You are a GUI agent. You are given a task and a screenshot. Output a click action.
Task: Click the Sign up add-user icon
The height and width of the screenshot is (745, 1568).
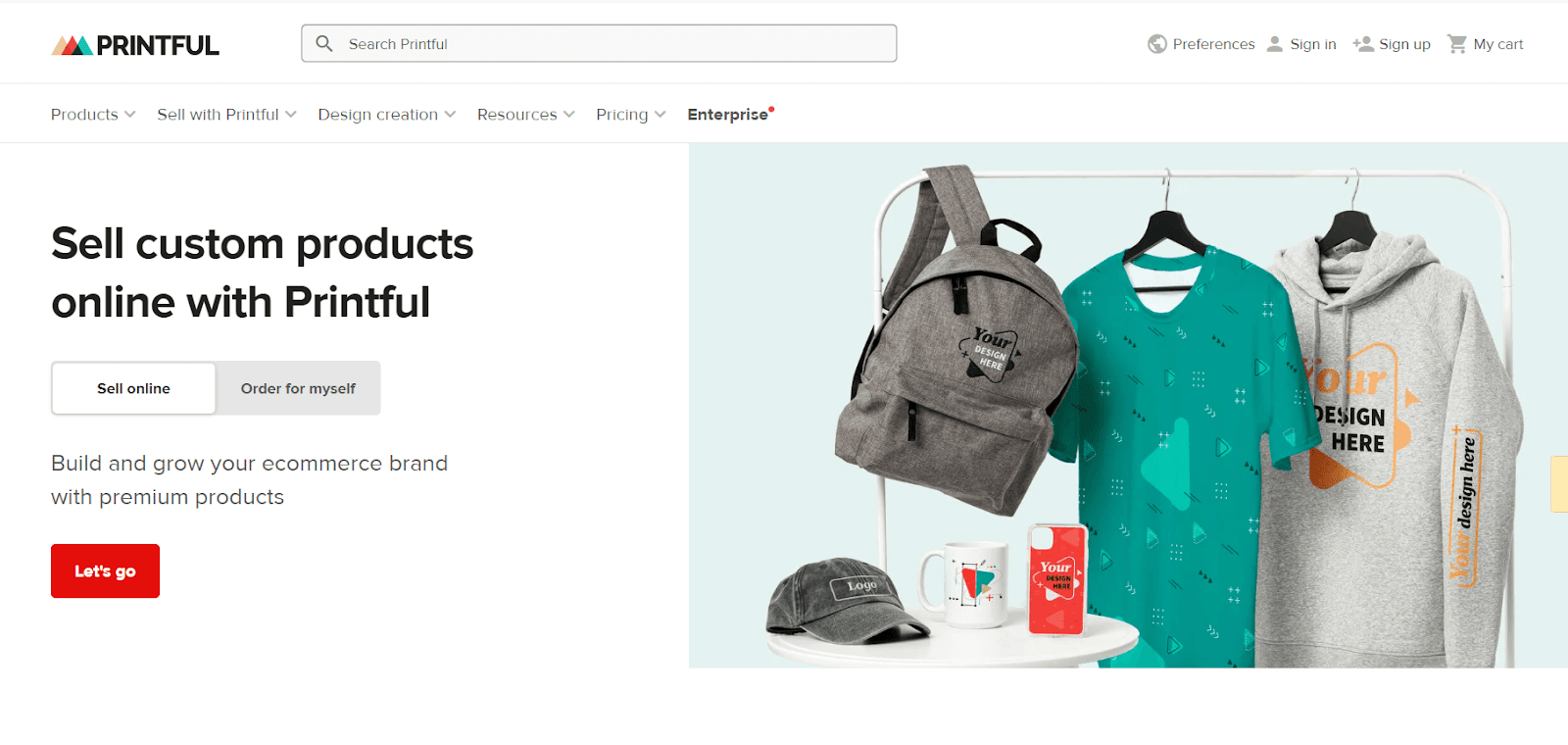click(x=1363, y=44)
